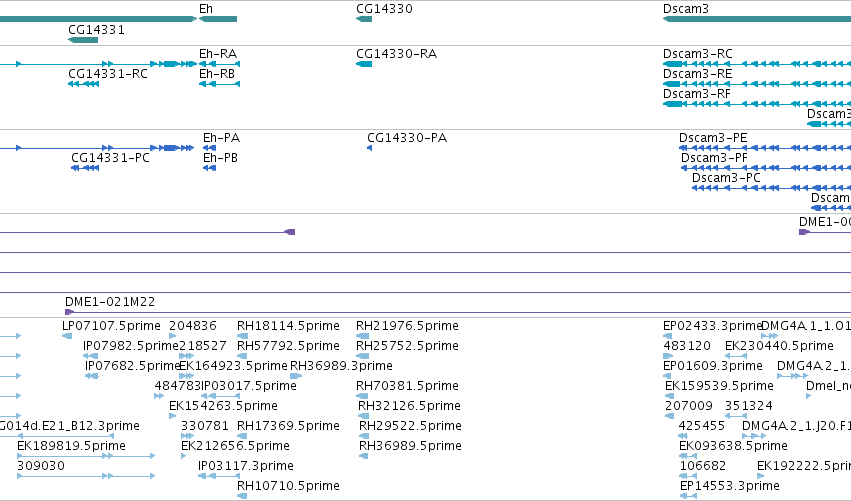Select the Eh-RB transcript arrows
Image resolution: width=851 pixels, height=501 pixels.
(219, 84)
